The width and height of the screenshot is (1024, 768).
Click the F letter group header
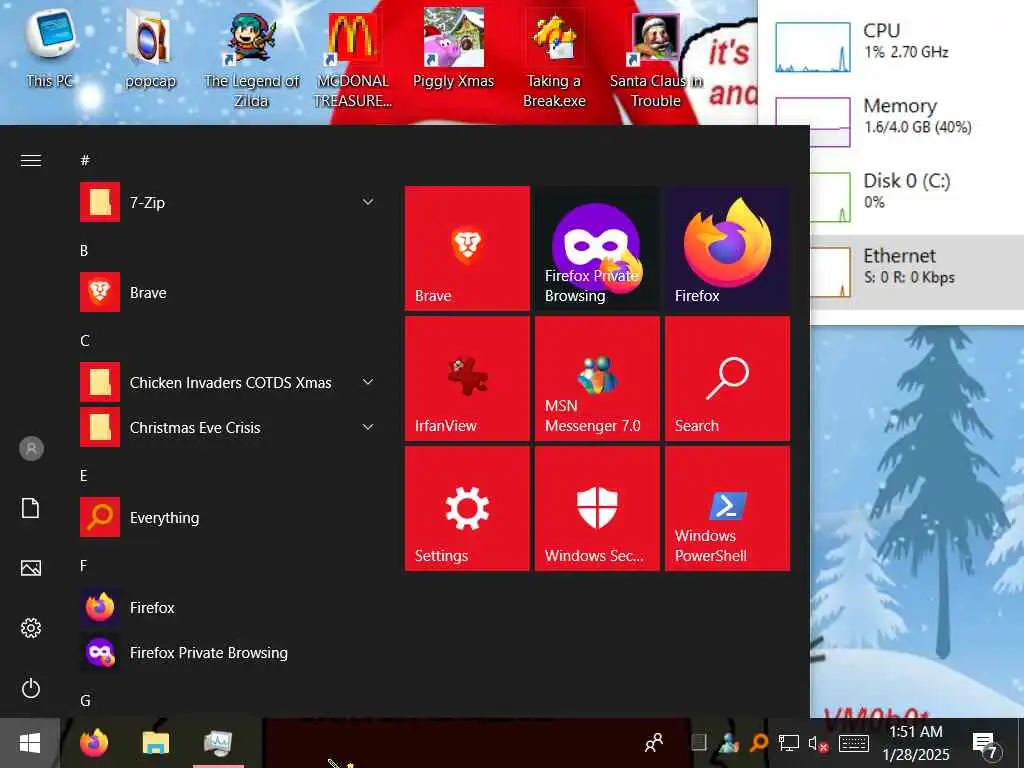pos(84,566)
